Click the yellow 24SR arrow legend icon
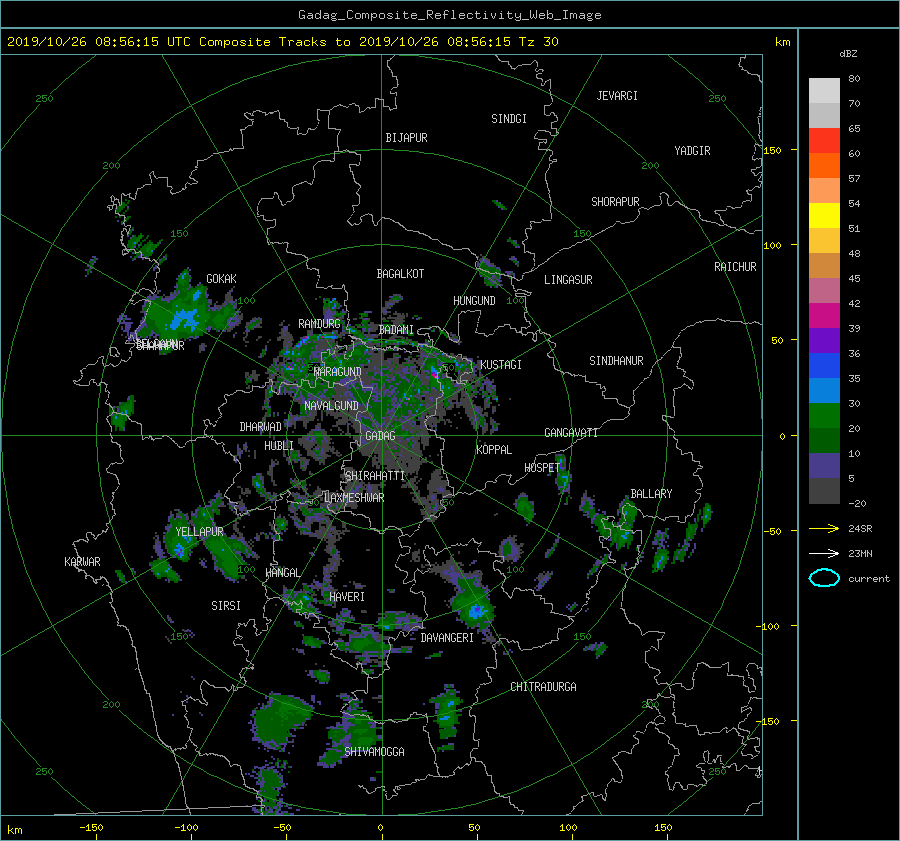This screenshot has height=841, width=900. click(x=824, y=528)
